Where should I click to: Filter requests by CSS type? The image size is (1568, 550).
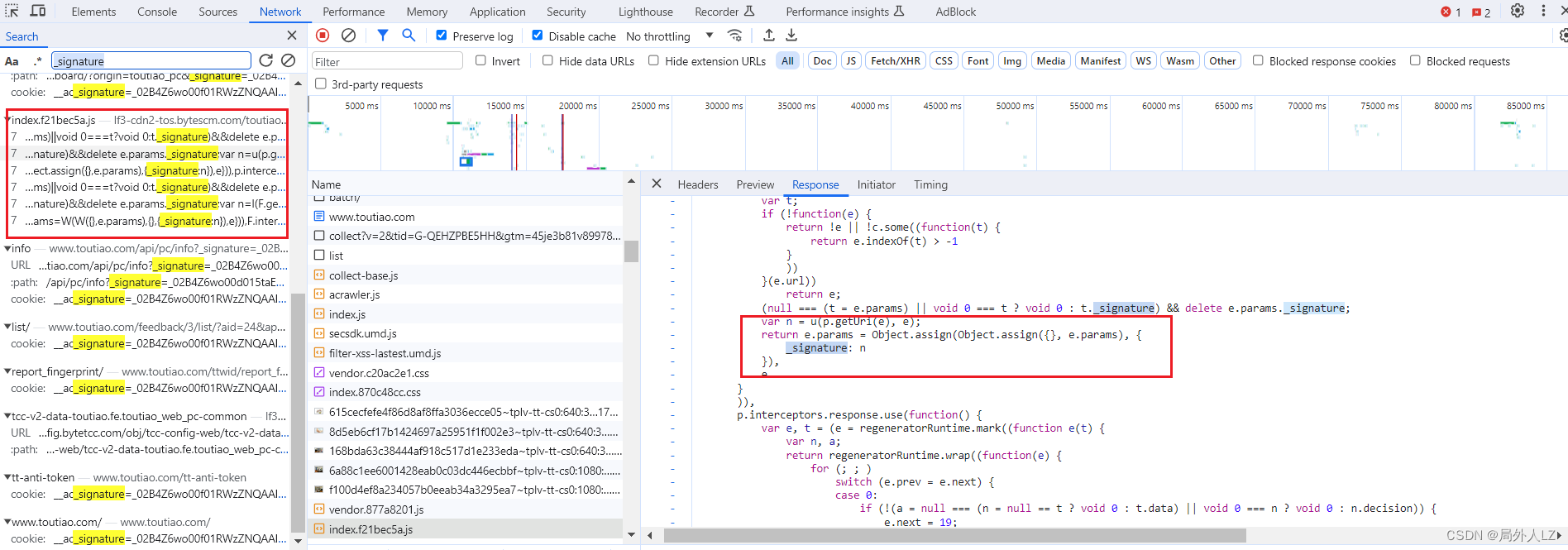pos(944,60)
